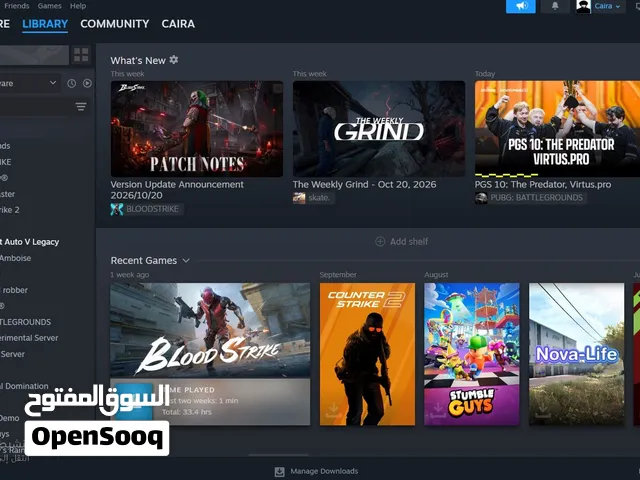The width and height of the screenshot is (640, 480).
Task: Click the download icon on Counter-Strike 2
Action: (x=333, y=410)
